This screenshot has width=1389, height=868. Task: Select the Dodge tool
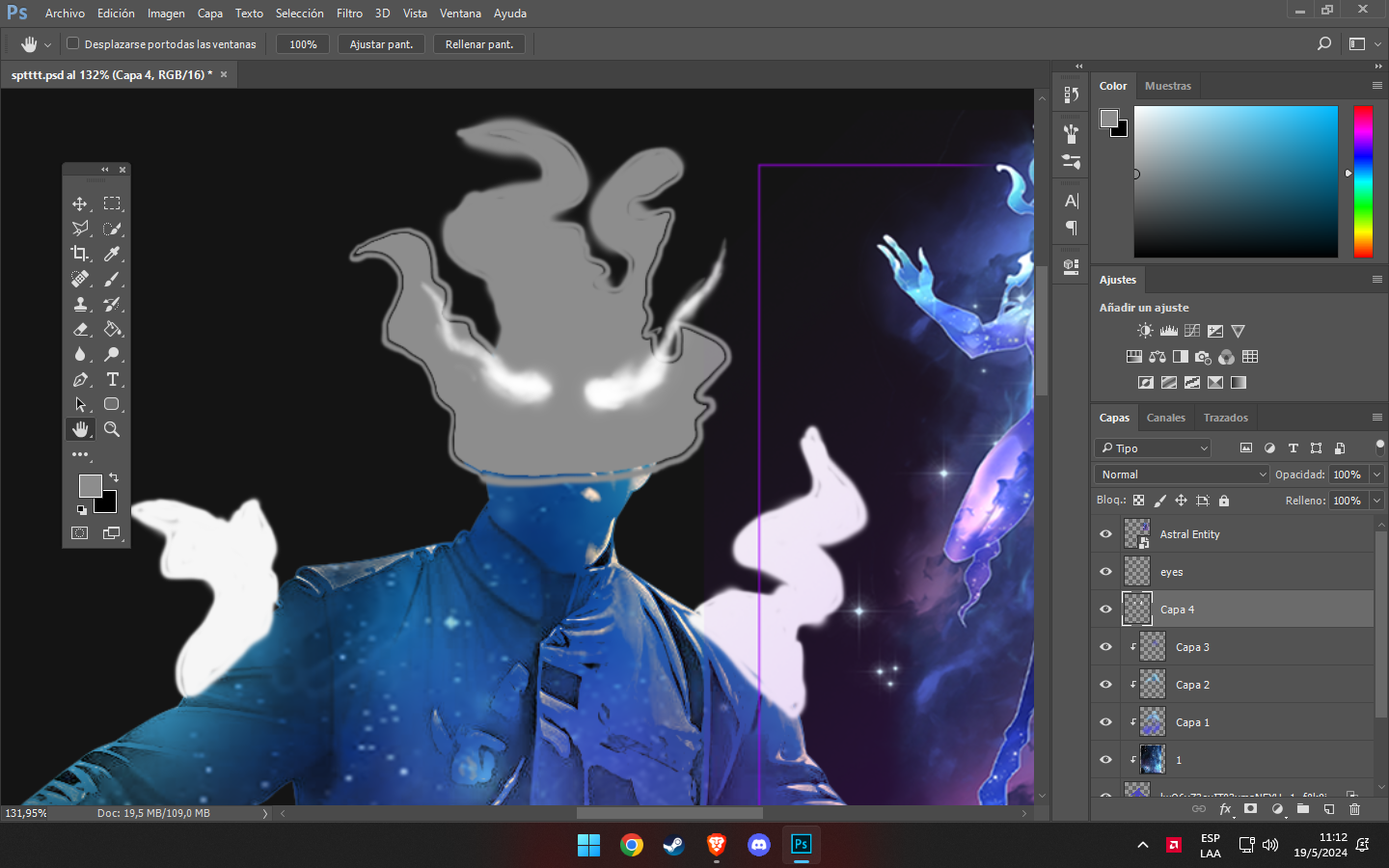112,354
